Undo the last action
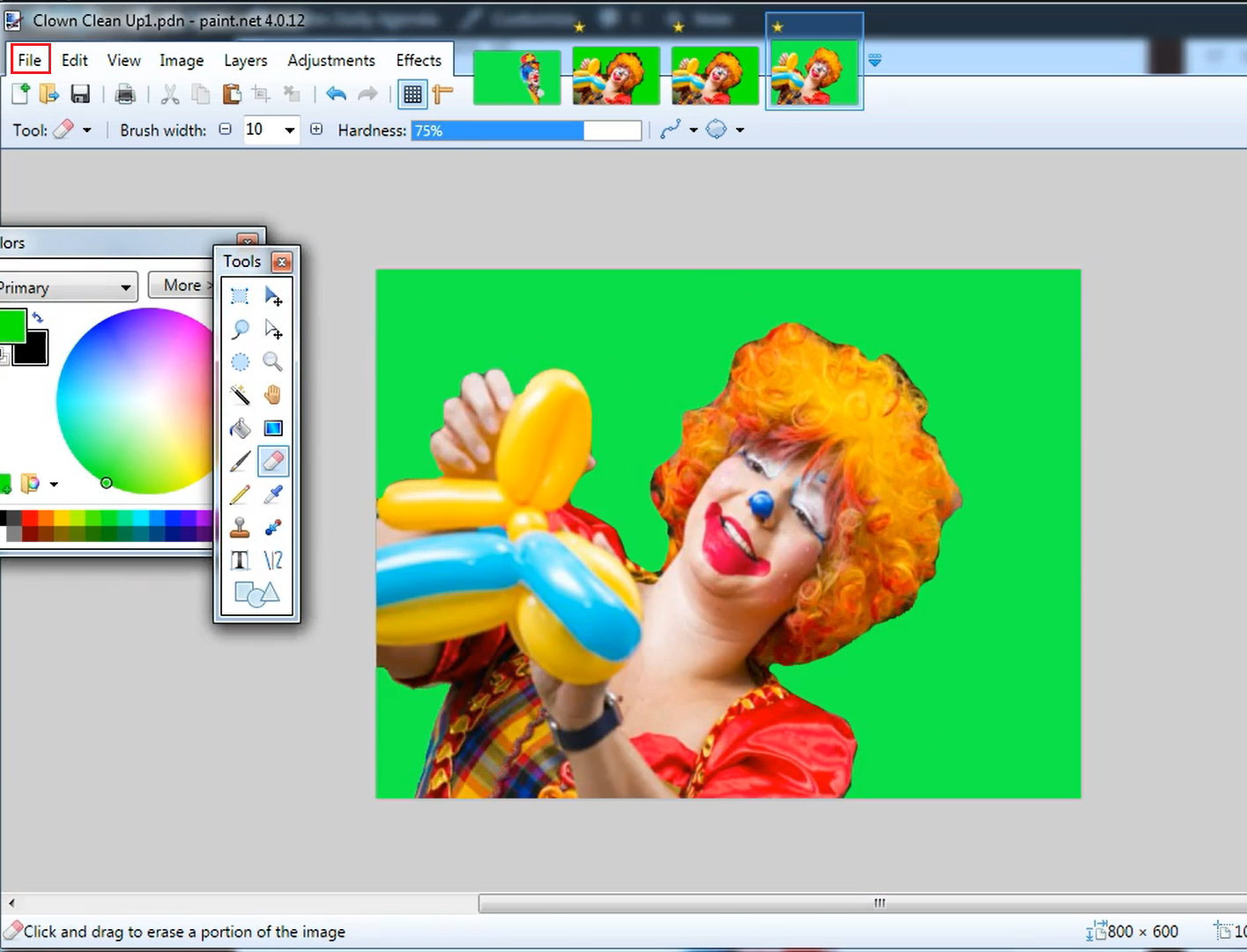 coord(336,93)
